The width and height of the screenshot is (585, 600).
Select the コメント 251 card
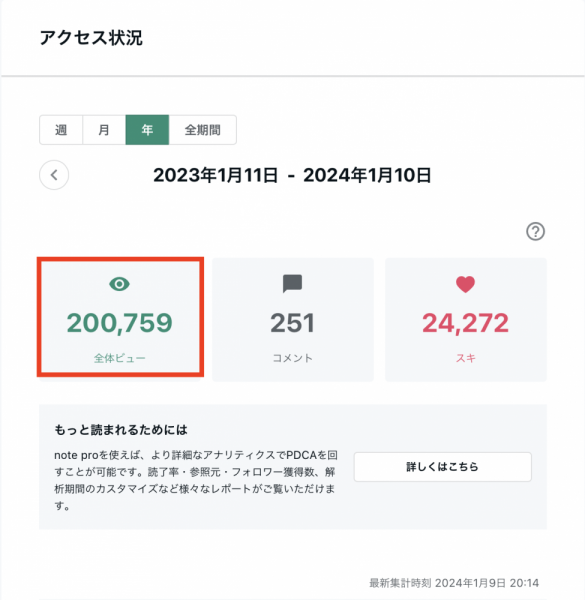(x=293, y=319)
